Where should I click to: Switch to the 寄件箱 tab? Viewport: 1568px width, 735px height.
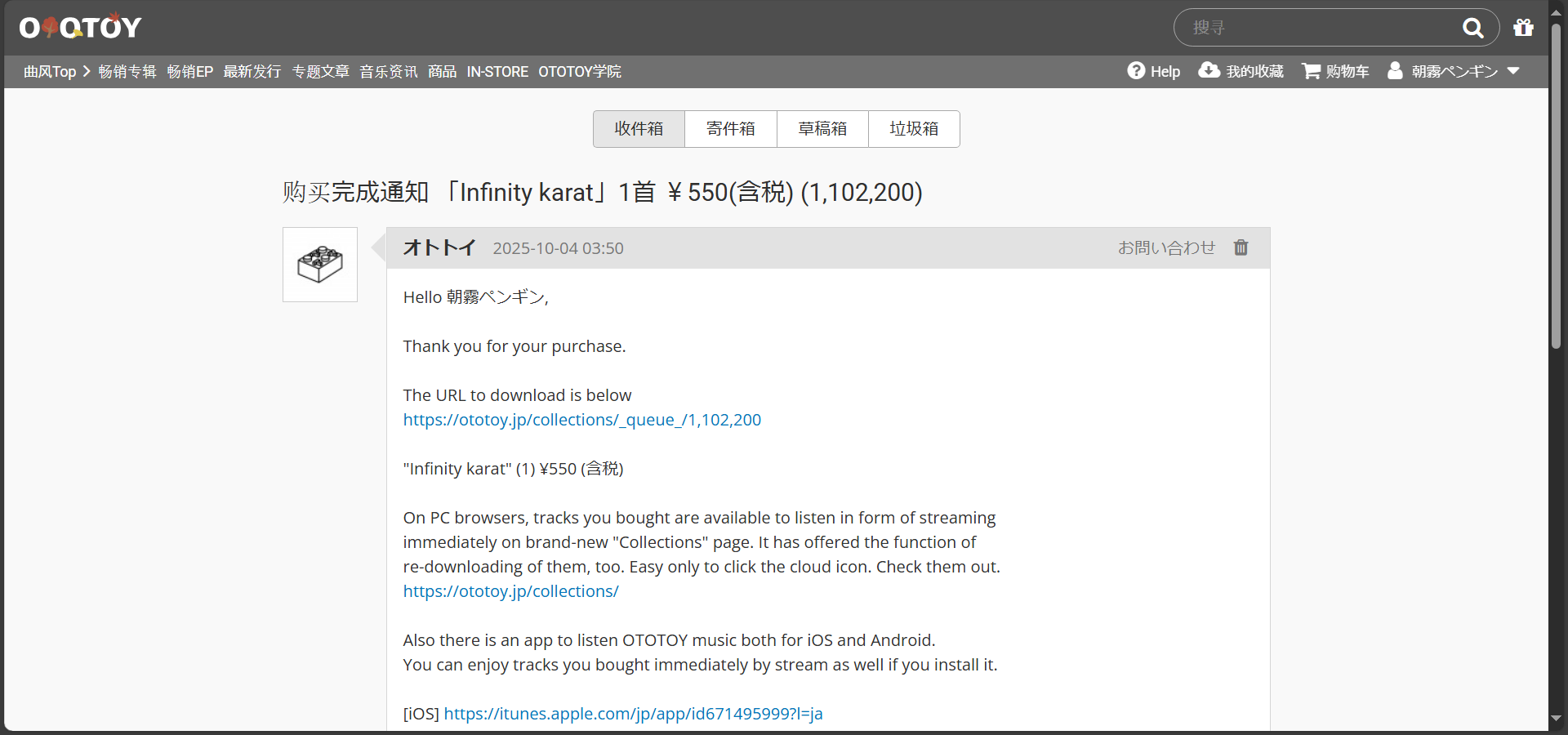730,129
